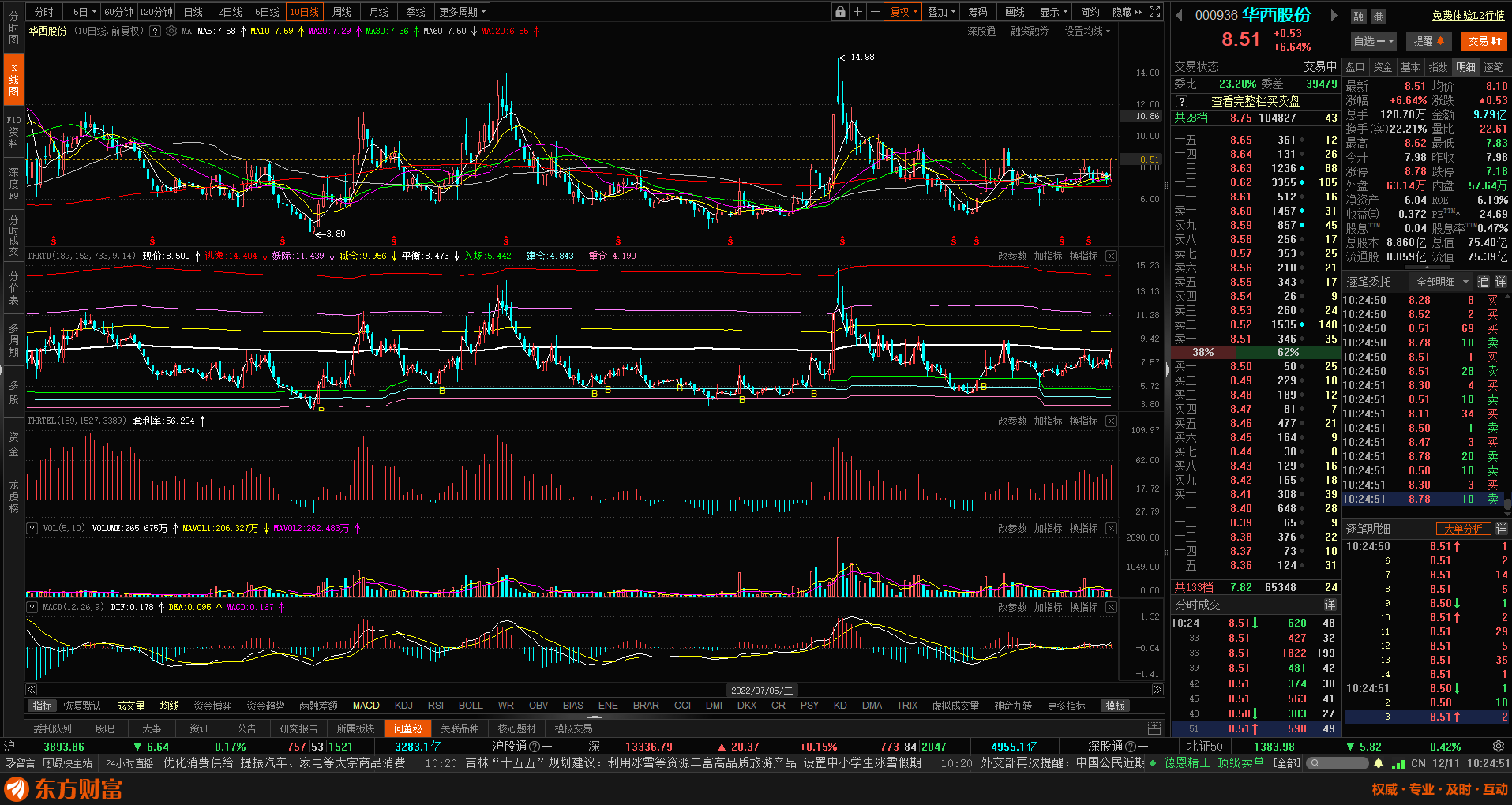Open 复权 adjustment dropdown
This screenshot has height=805, width=1512.
[x=904, y=12]
